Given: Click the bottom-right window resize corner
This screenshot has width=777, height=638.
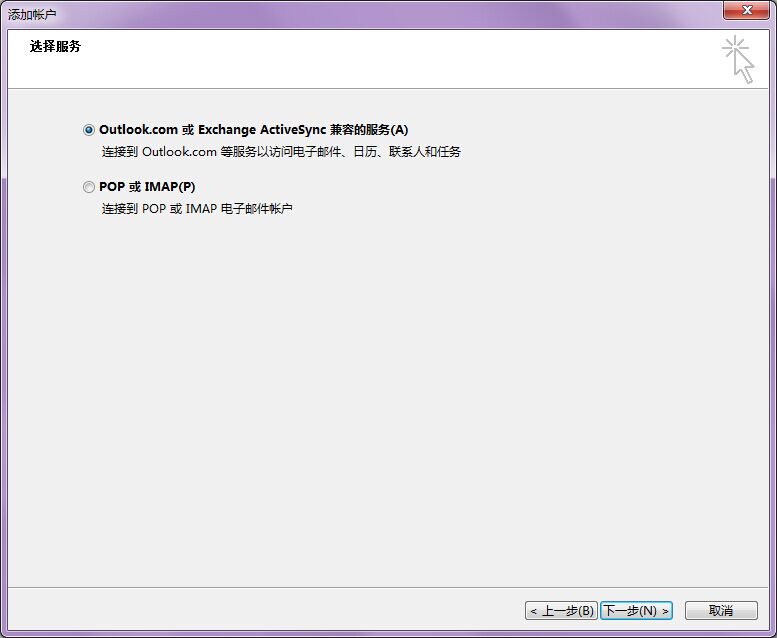Looking at the screenshot, I should (x=771, y=632).
